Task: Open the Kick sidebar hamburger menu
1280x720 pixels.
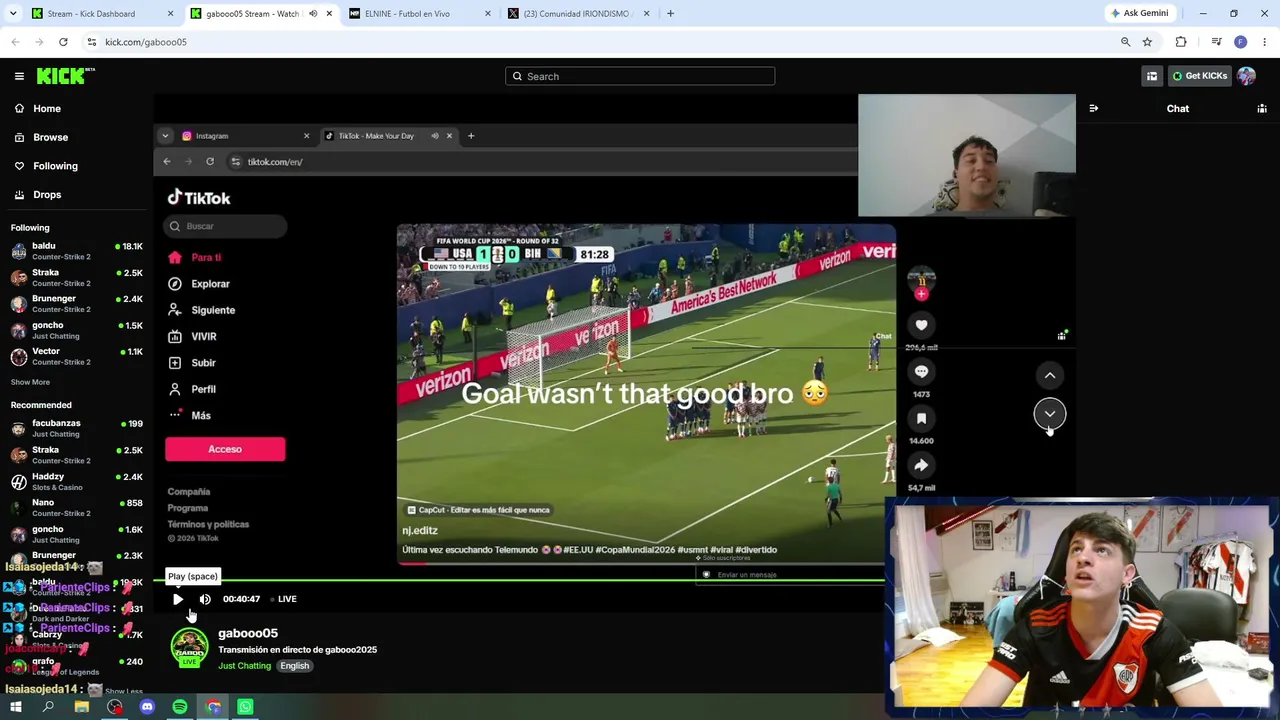Action: (x=19, y=76)
